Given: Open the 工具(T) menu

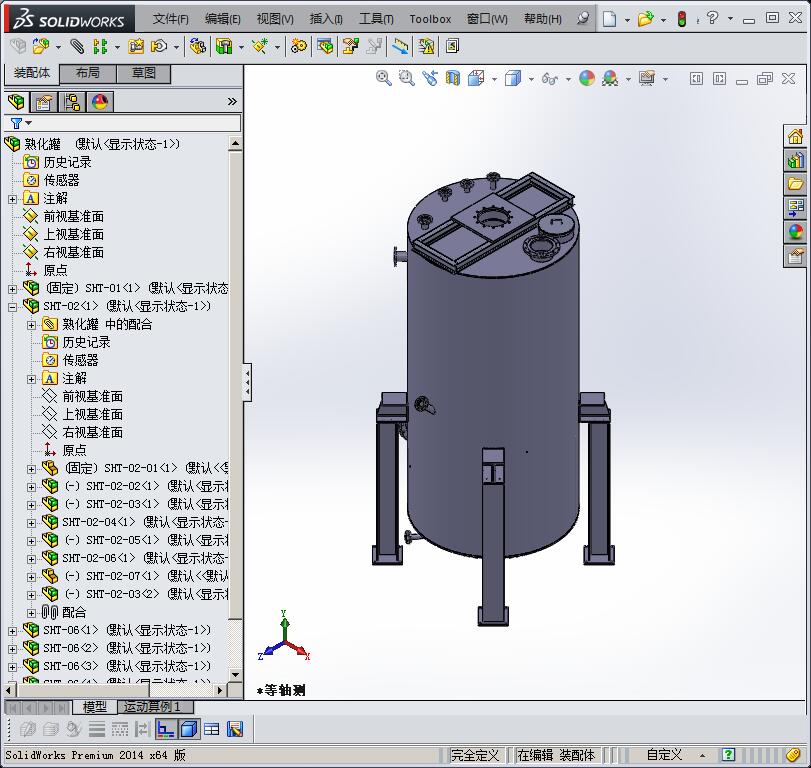Looking at the screenshot, I should pos(376,19).
